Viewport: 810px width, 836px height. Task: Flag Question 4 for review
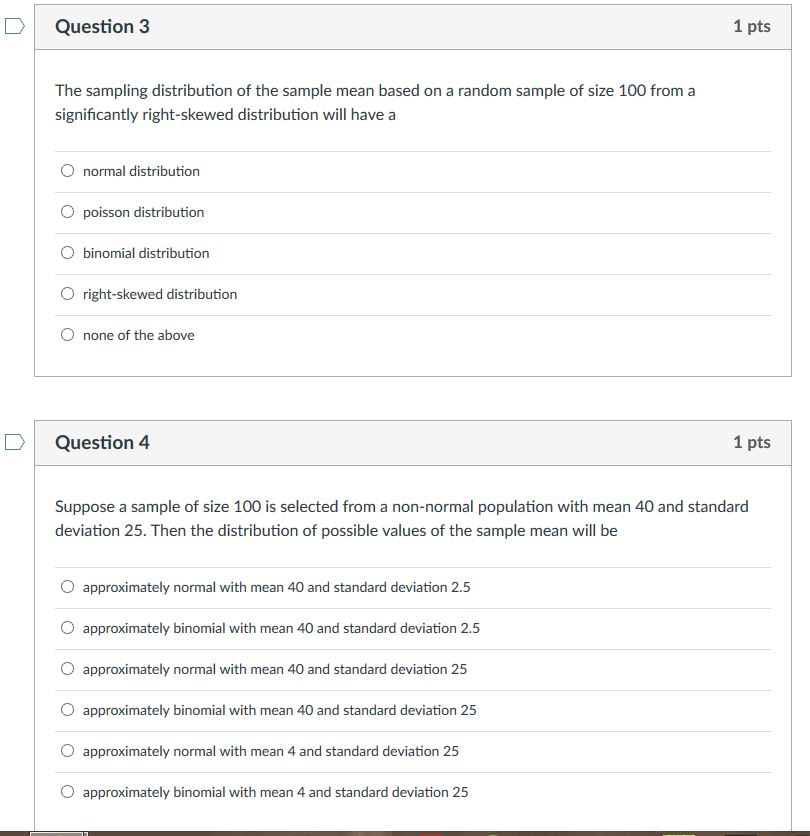12,441
